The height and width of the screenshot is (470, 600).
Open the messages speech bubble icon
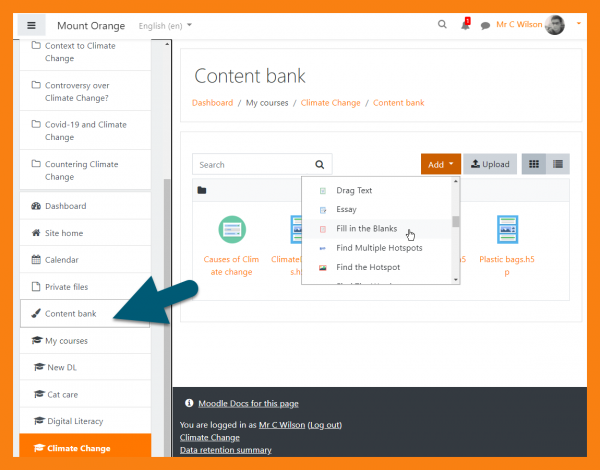485,26
